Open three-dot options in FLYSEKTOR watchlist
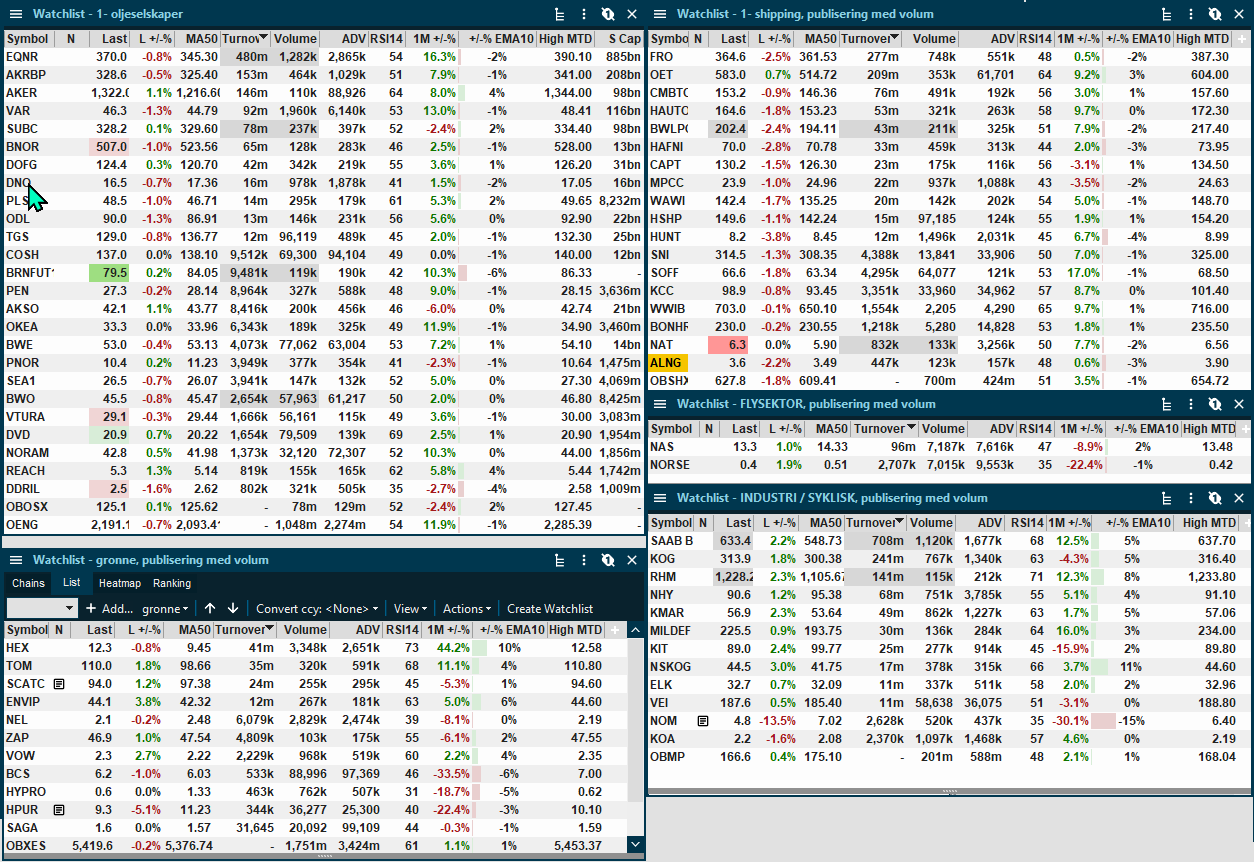Image resolution: width=1254 pixels, height=862 pixels. pyautogui.click(x=1189, y=404)
